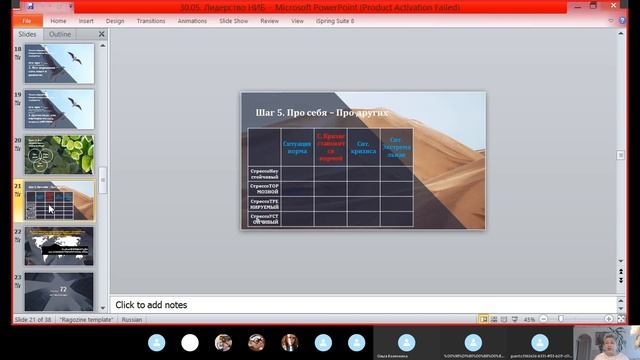Open the View ribbon tab
The image size is (640, 360).
click(297, 21)
